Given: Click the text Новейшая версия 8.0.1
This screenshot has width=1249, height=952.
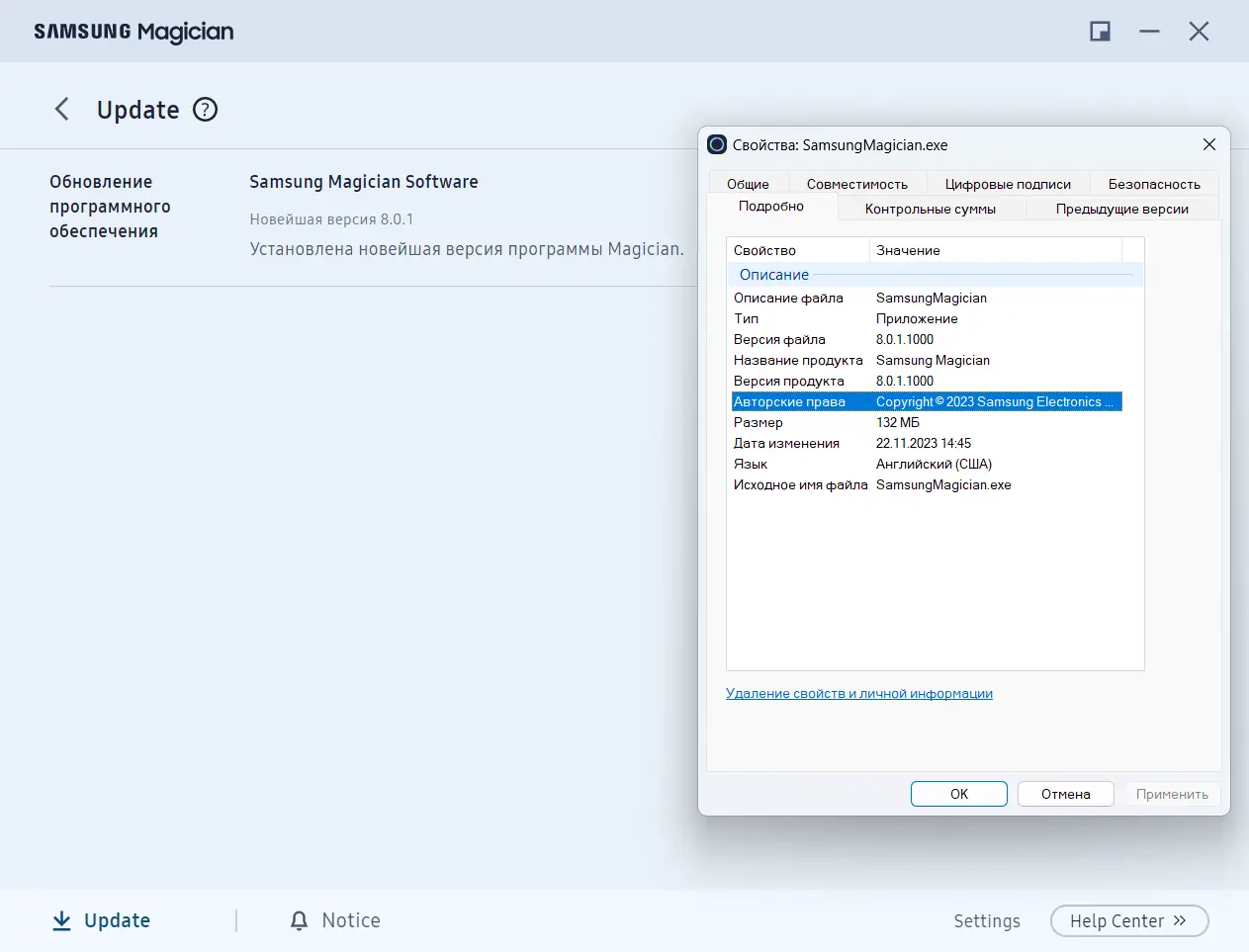Looking at the screenshot, I should pyautogui.click(x=331, y=219).
